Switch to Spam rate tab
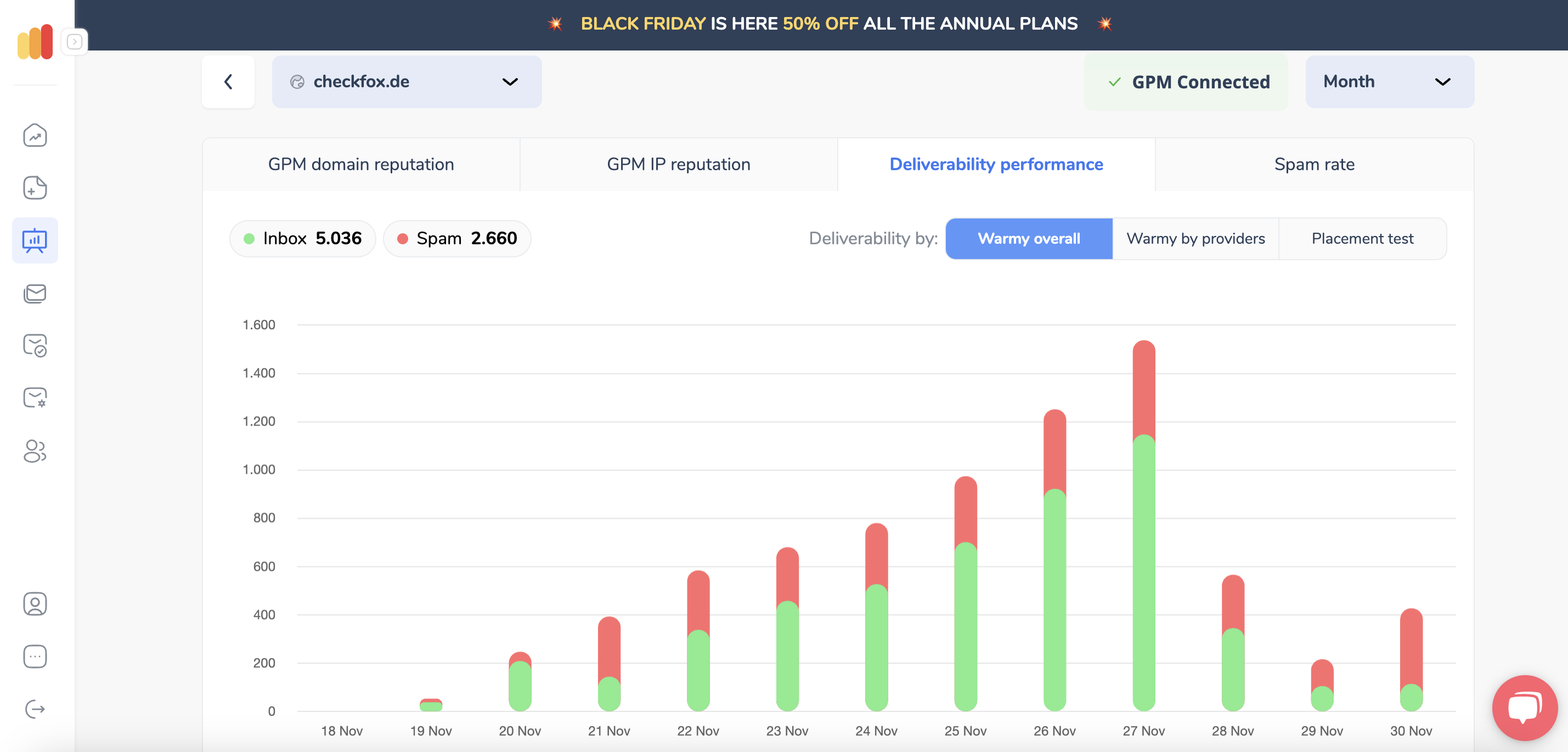The width and height of the screenshot is (1568, 752). coord(1313,165)
